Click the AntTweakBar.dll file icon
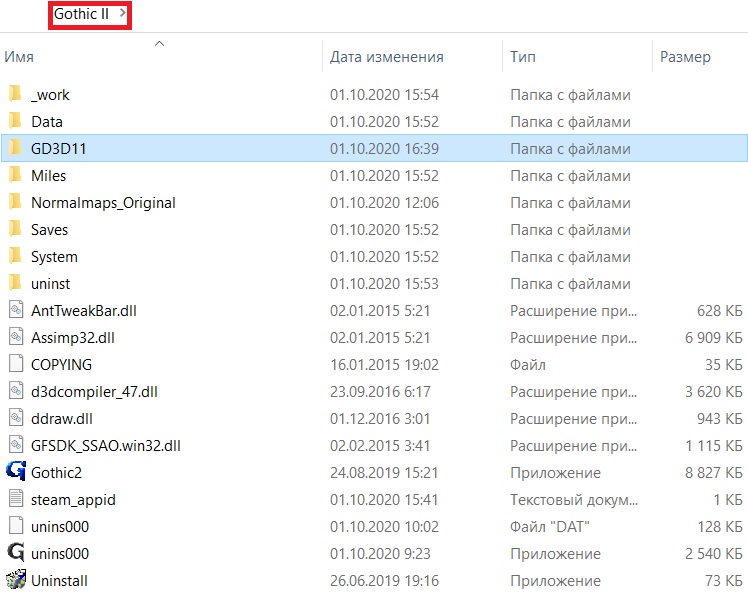Image resolution: width=748 pixels, height=592 pixels. coord(15,310)
